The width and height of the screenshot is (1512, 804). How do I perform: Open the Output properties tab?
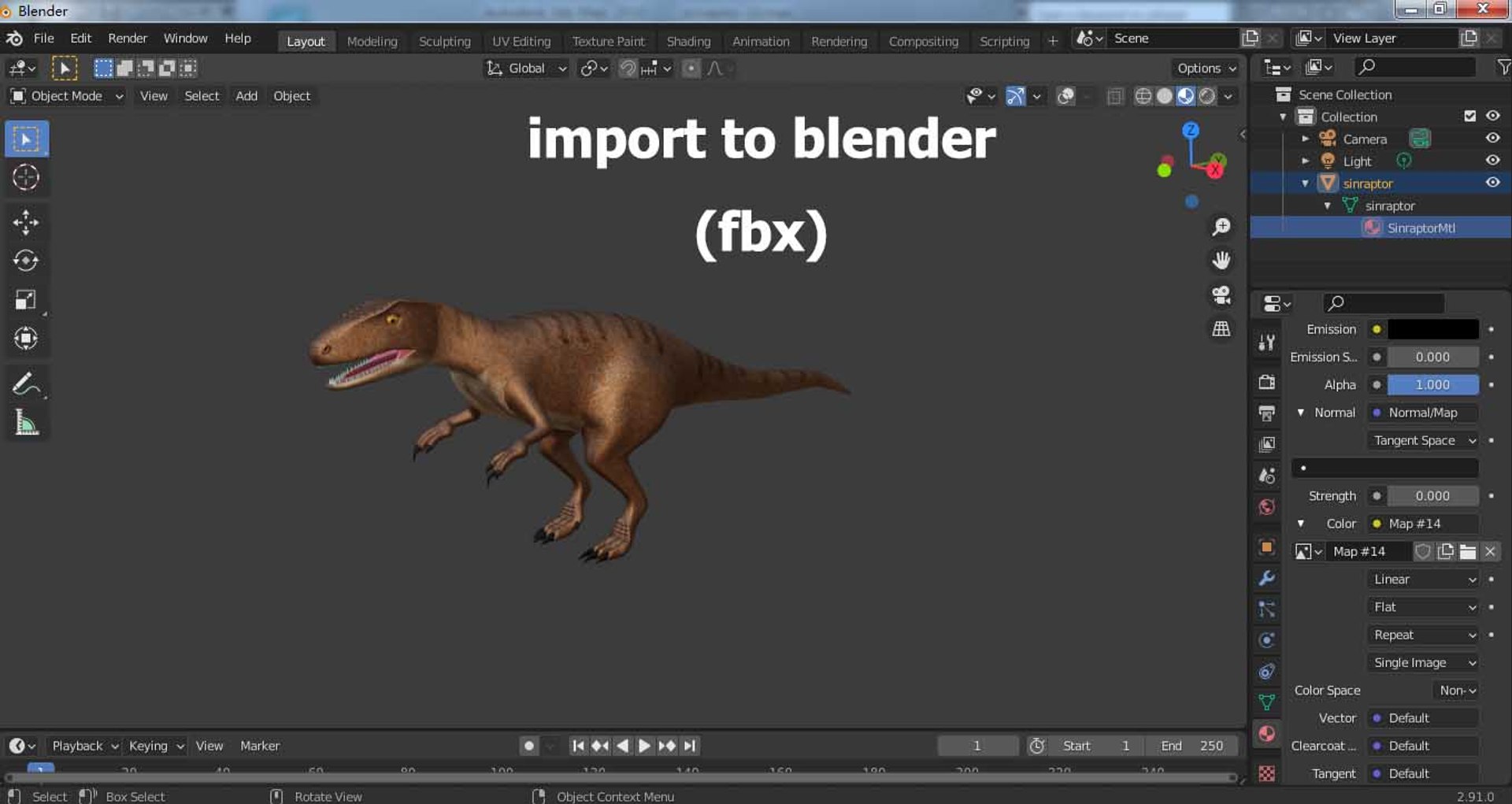point(1266,413)
